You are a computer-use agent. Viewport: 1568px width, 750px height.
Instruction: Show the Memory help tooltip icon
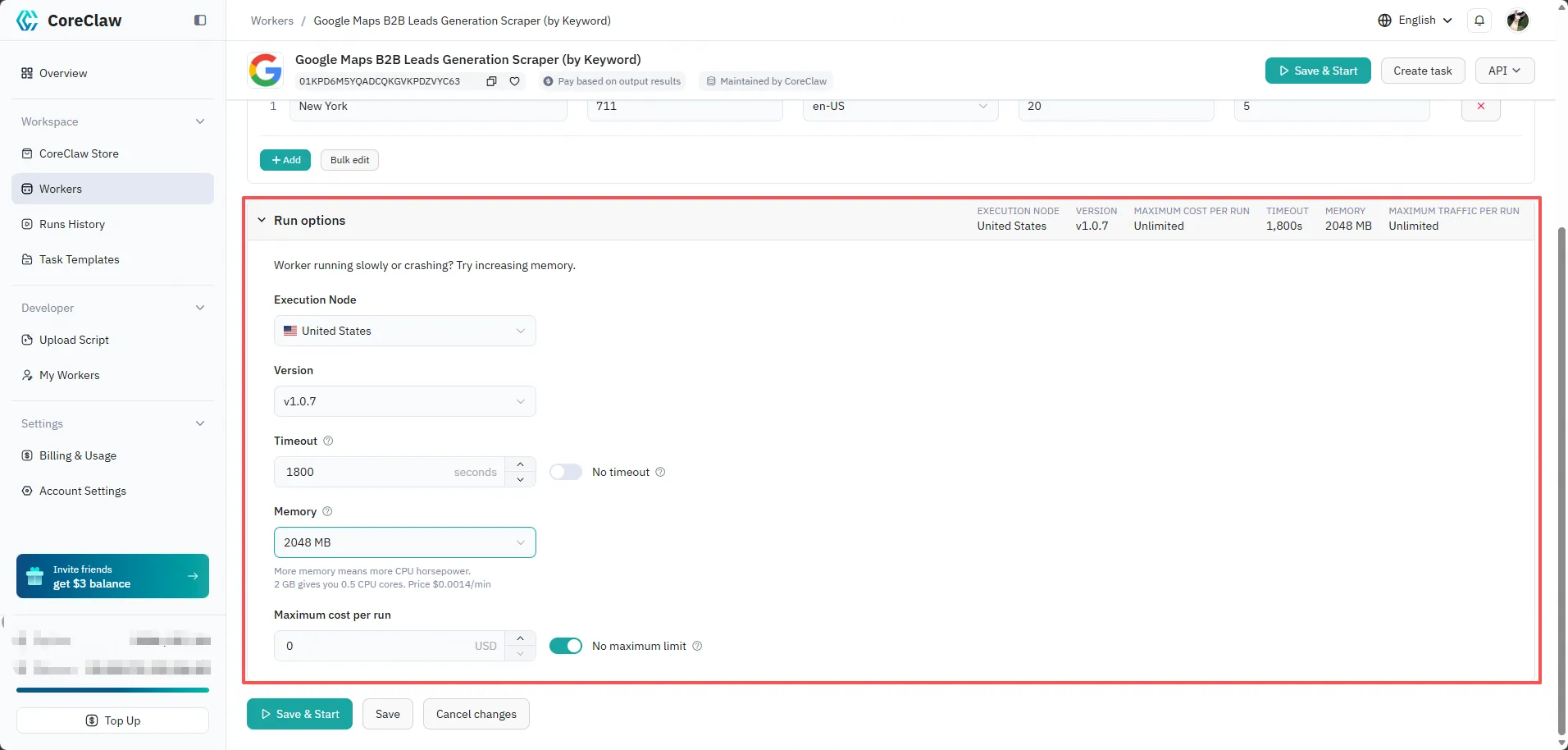coord(327,511)
